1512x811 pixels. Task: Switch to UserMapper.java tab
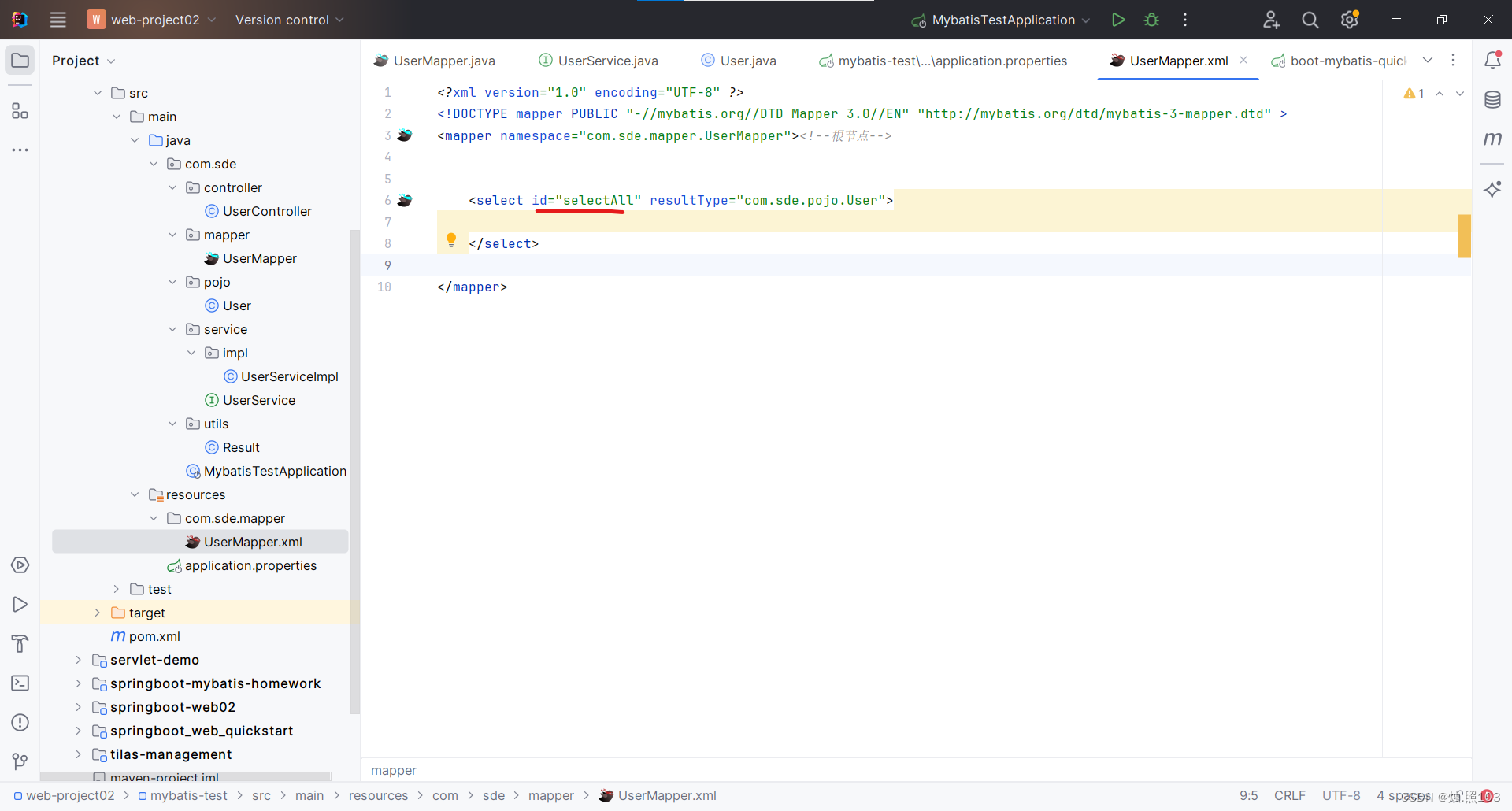coord(435,61)
